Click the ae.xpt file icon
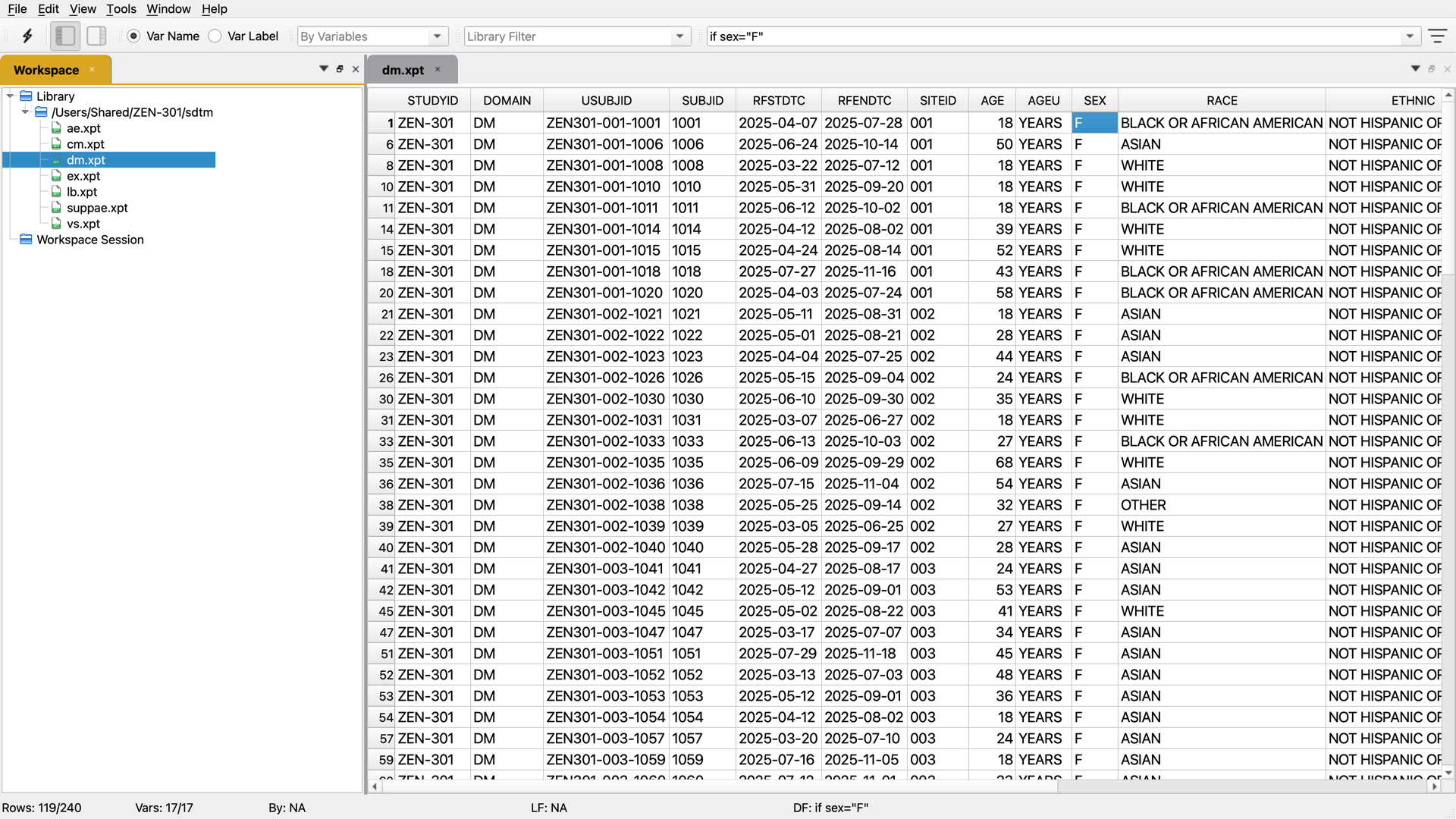 56,128
